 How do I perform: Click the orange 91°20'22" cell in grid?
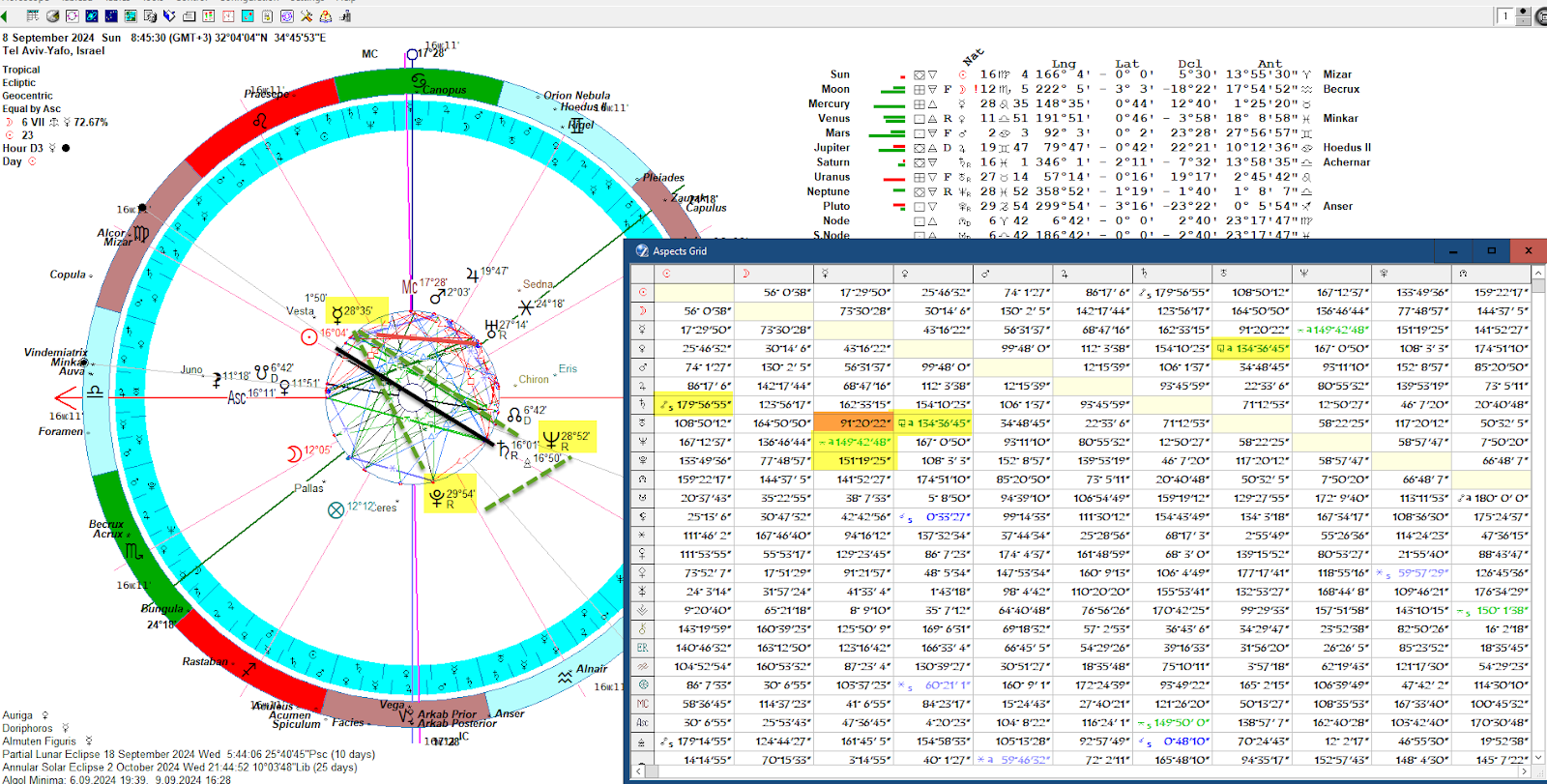pos(853,422)
